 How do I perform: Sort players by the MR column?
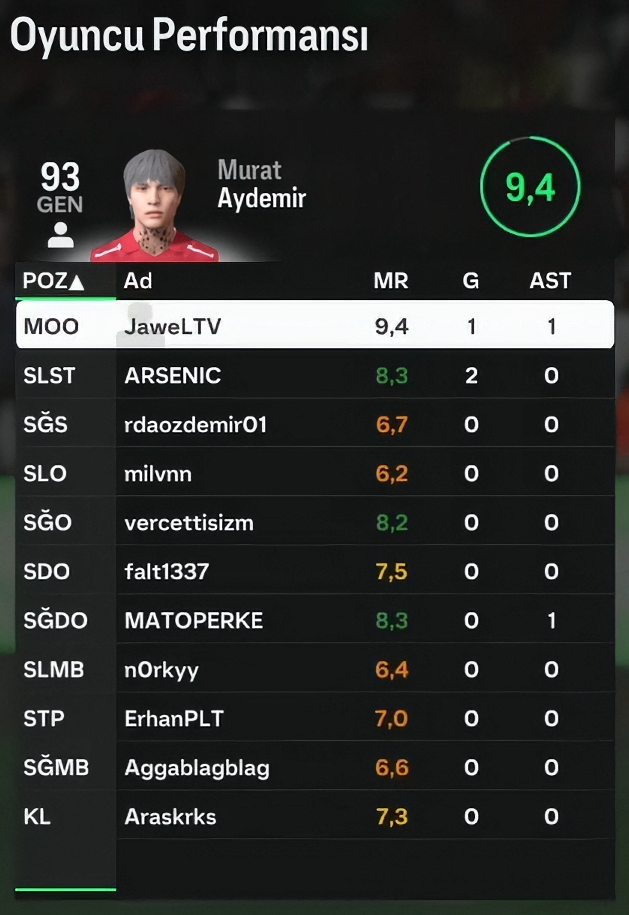(x=391, y=281)
